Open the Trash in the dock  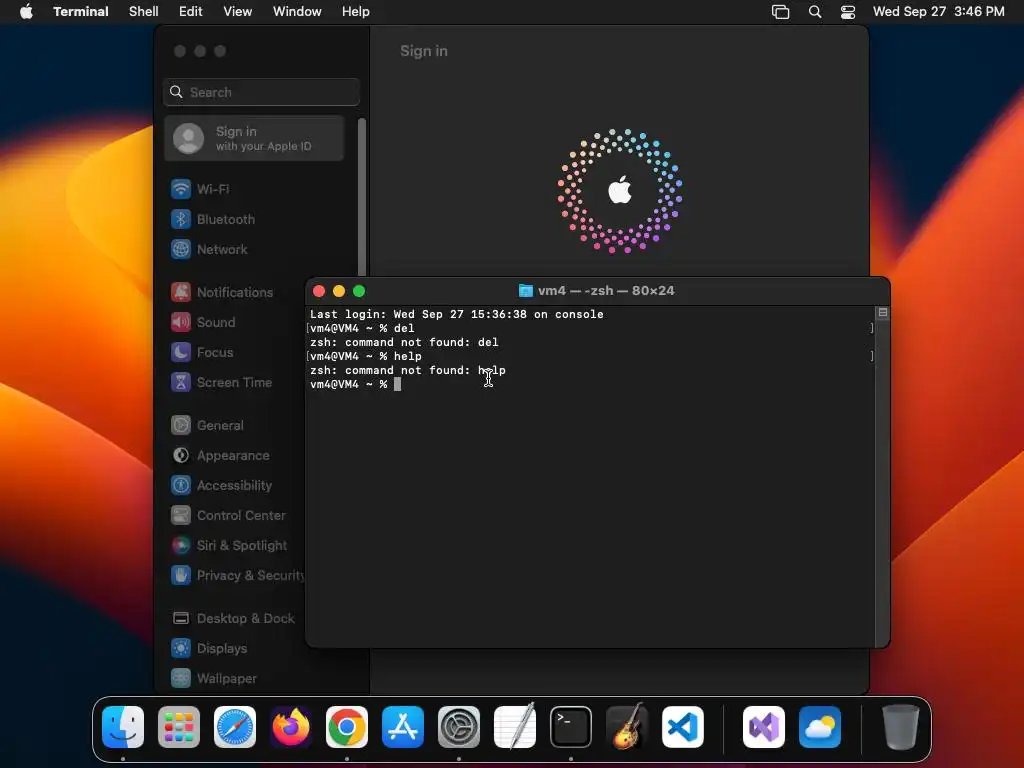[x=901, y=727]
